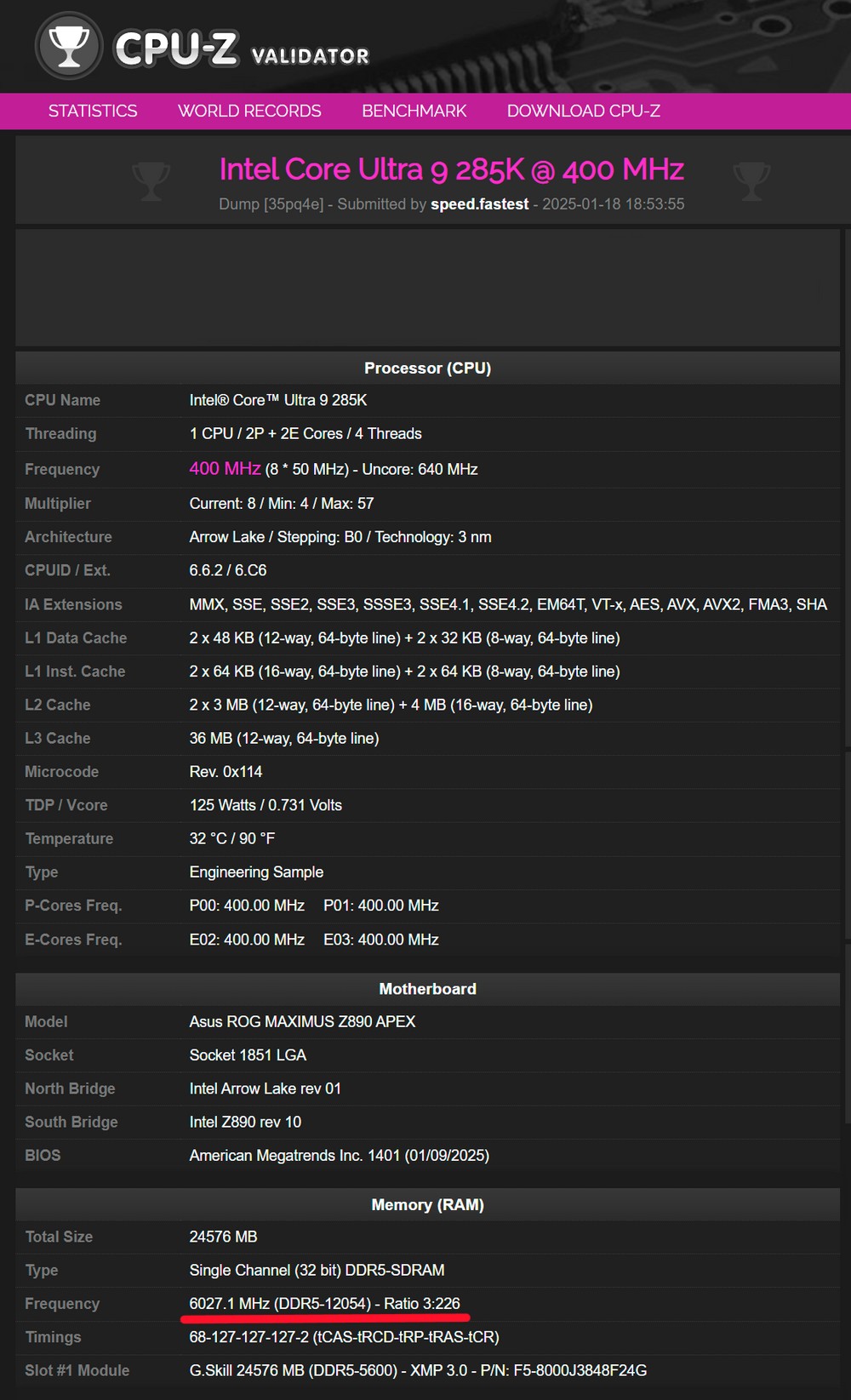
Task: Click the magenta 400 MHz frequency value
Action: click(225, 469)
